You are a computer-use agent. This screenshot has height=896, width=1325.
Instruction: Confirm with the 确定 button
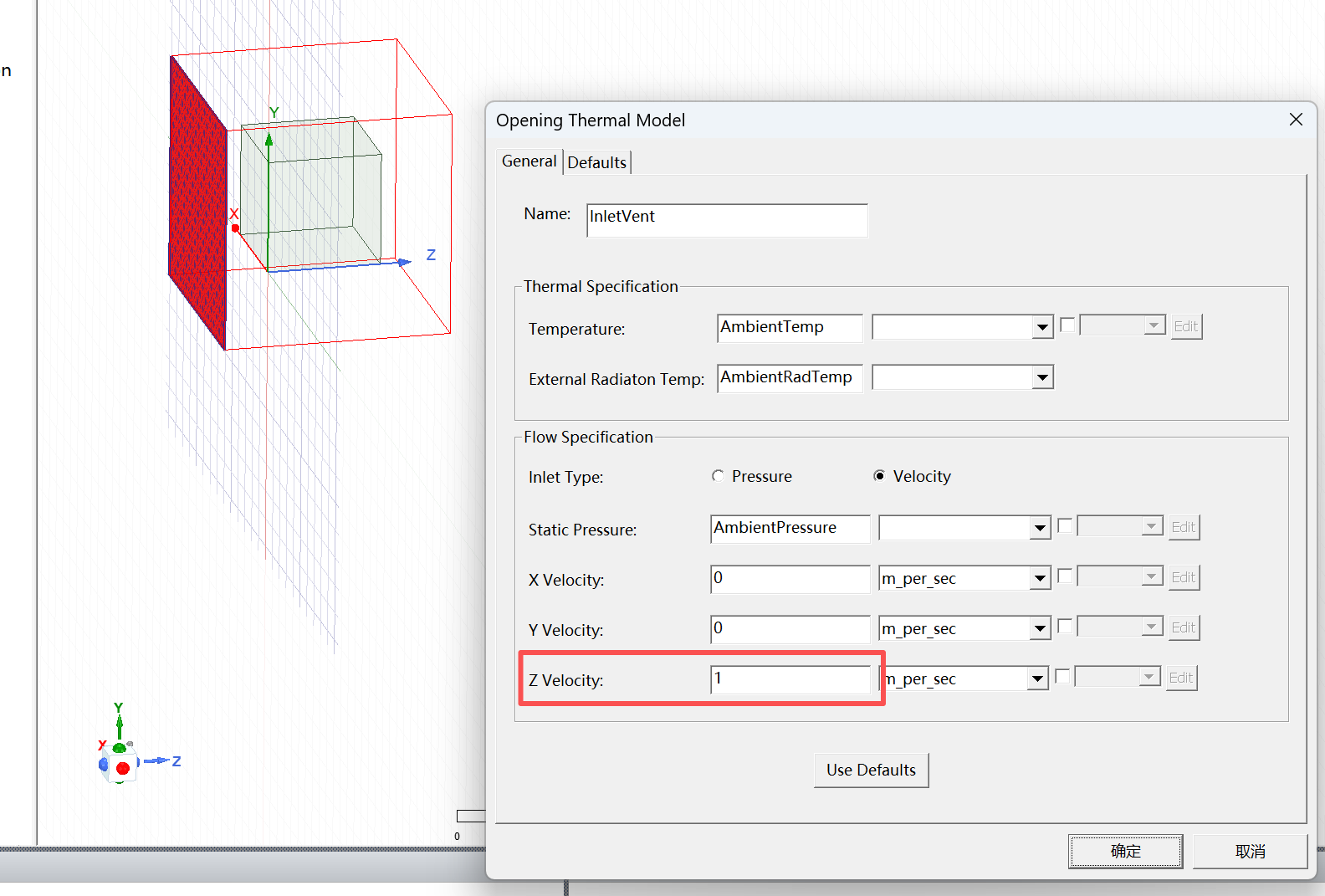1125,852
